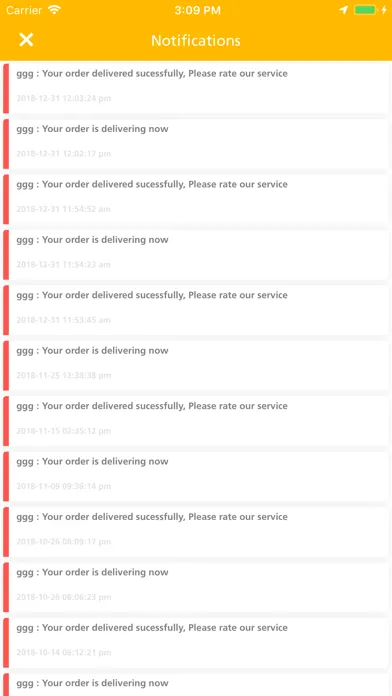Open delivering notification dated 2018-11-25

tap(196, 366)
